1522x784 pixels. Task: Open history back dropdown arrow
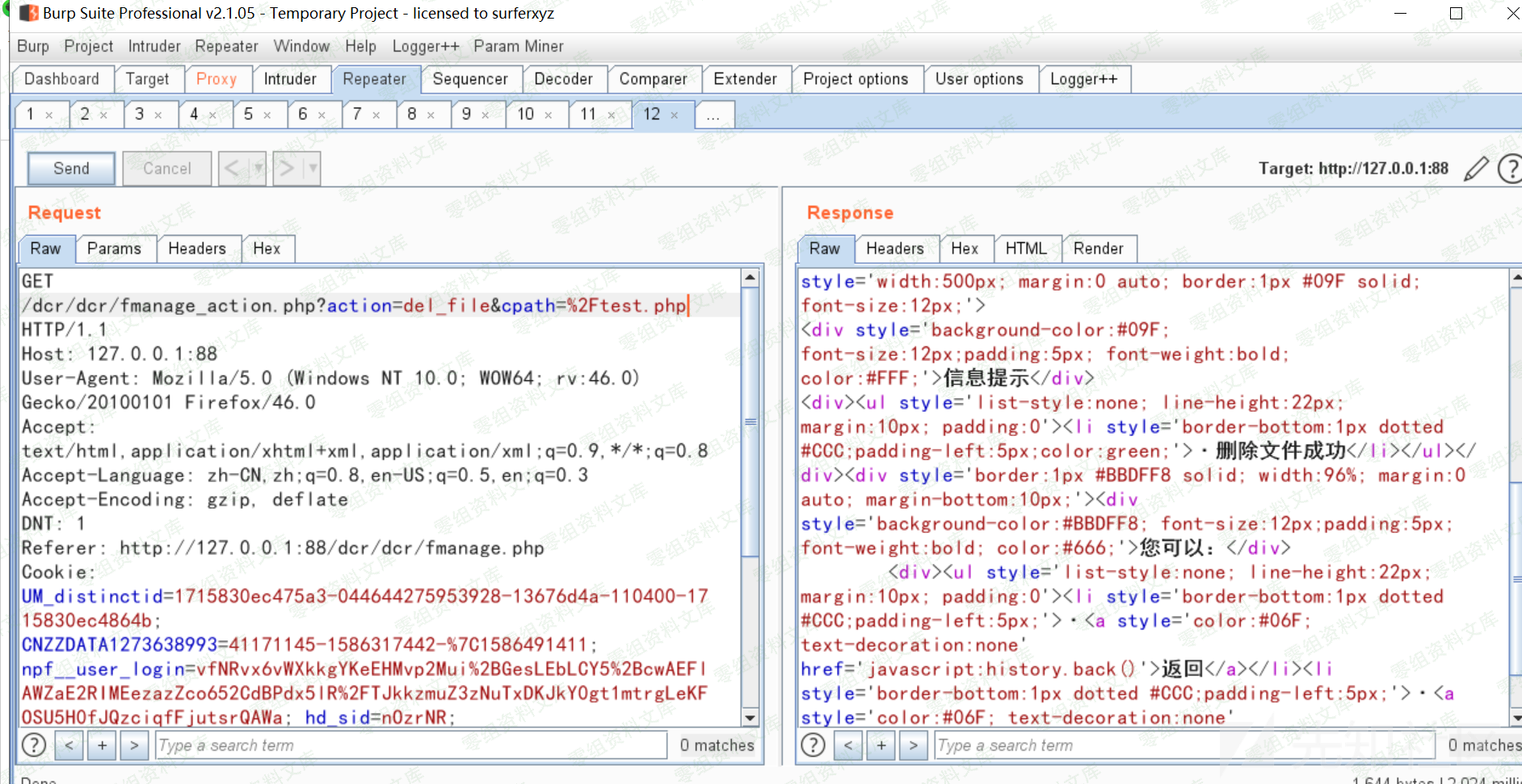[258, 169]
